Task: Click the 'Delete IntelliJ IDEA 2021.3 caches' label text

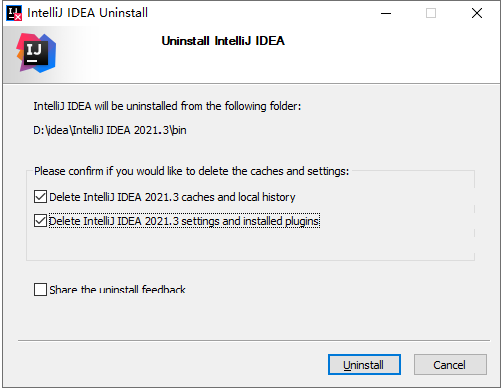Action: [x=131, y=197]
